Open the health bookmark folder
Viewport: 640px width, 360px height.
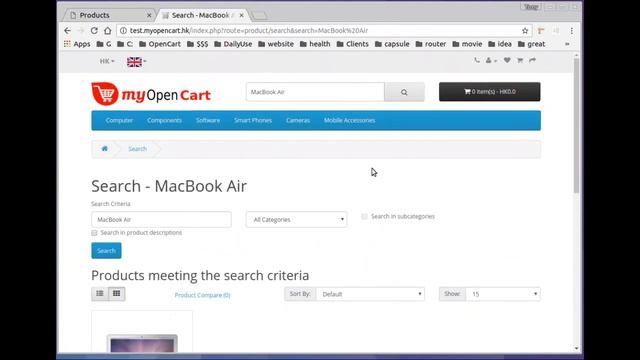(315, 44)
